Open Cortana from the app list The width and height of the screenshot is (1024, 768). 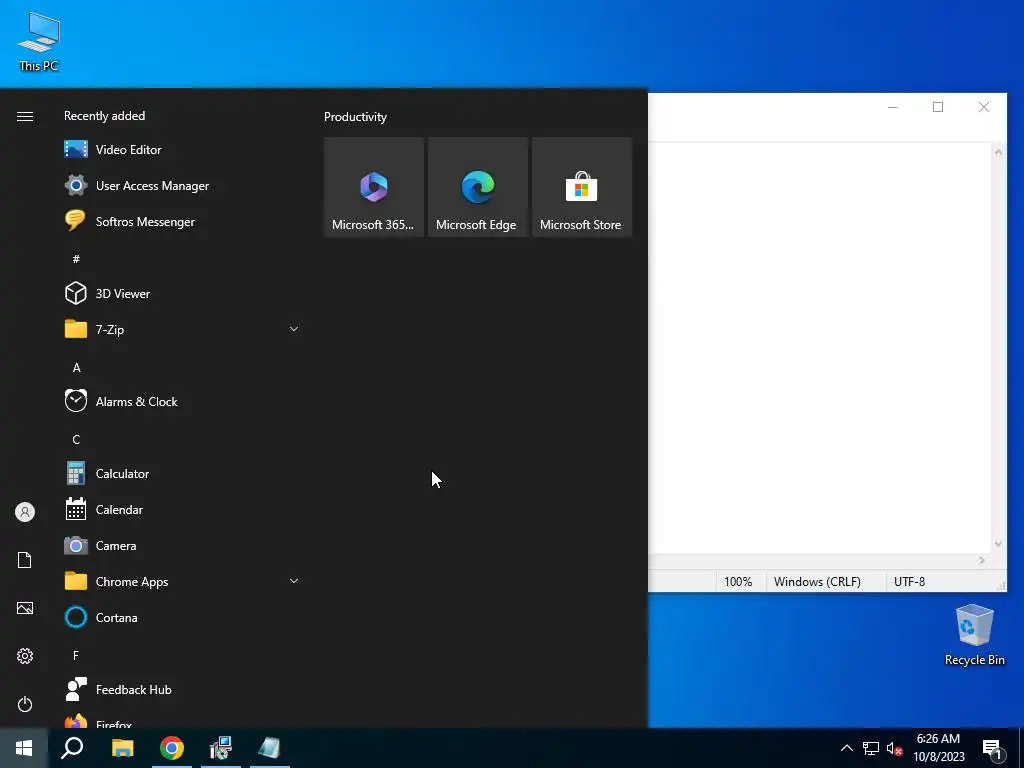point(181,617)
